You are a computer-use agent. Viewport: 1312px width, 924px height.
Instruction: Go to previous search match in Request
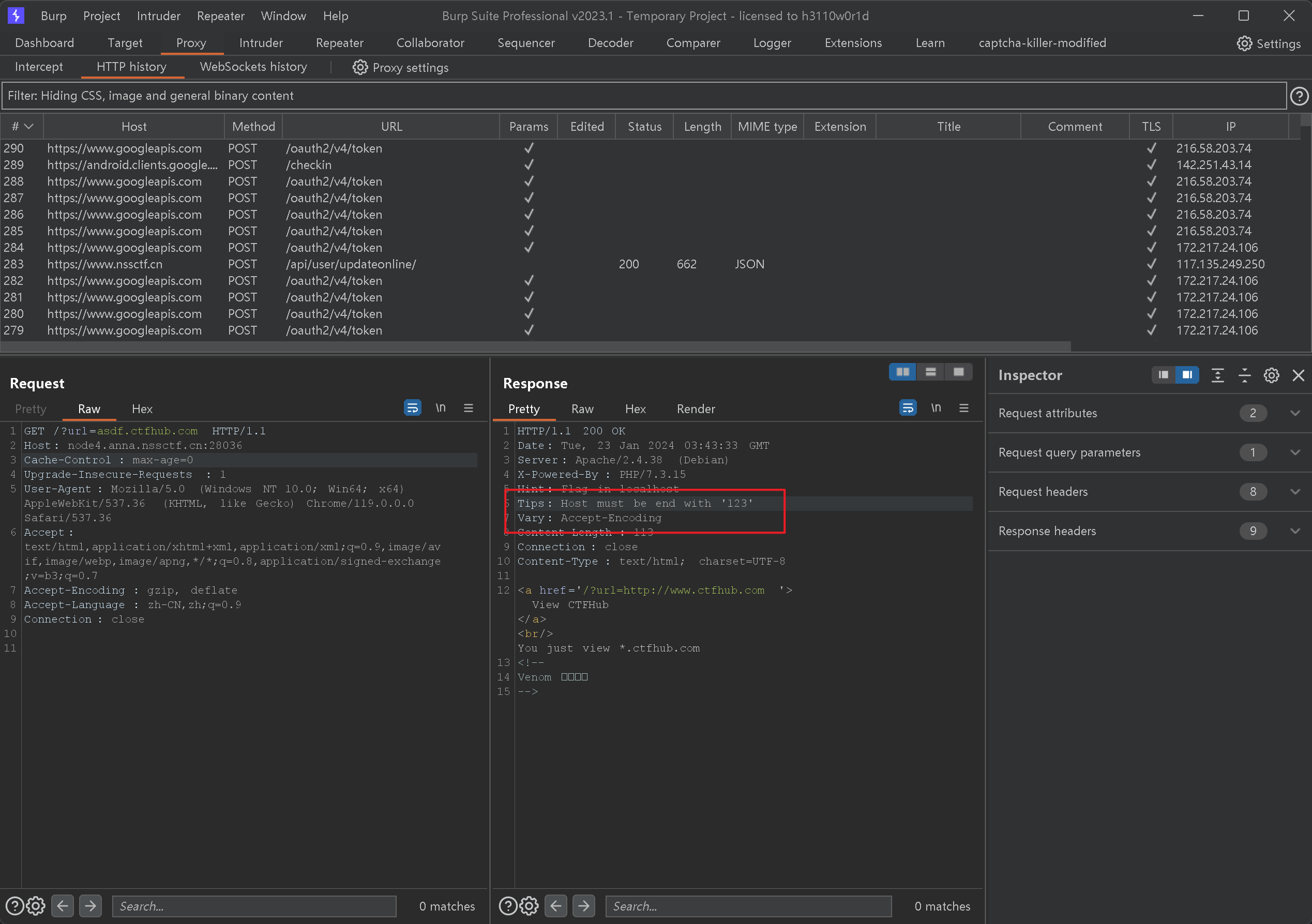[62, 906]
